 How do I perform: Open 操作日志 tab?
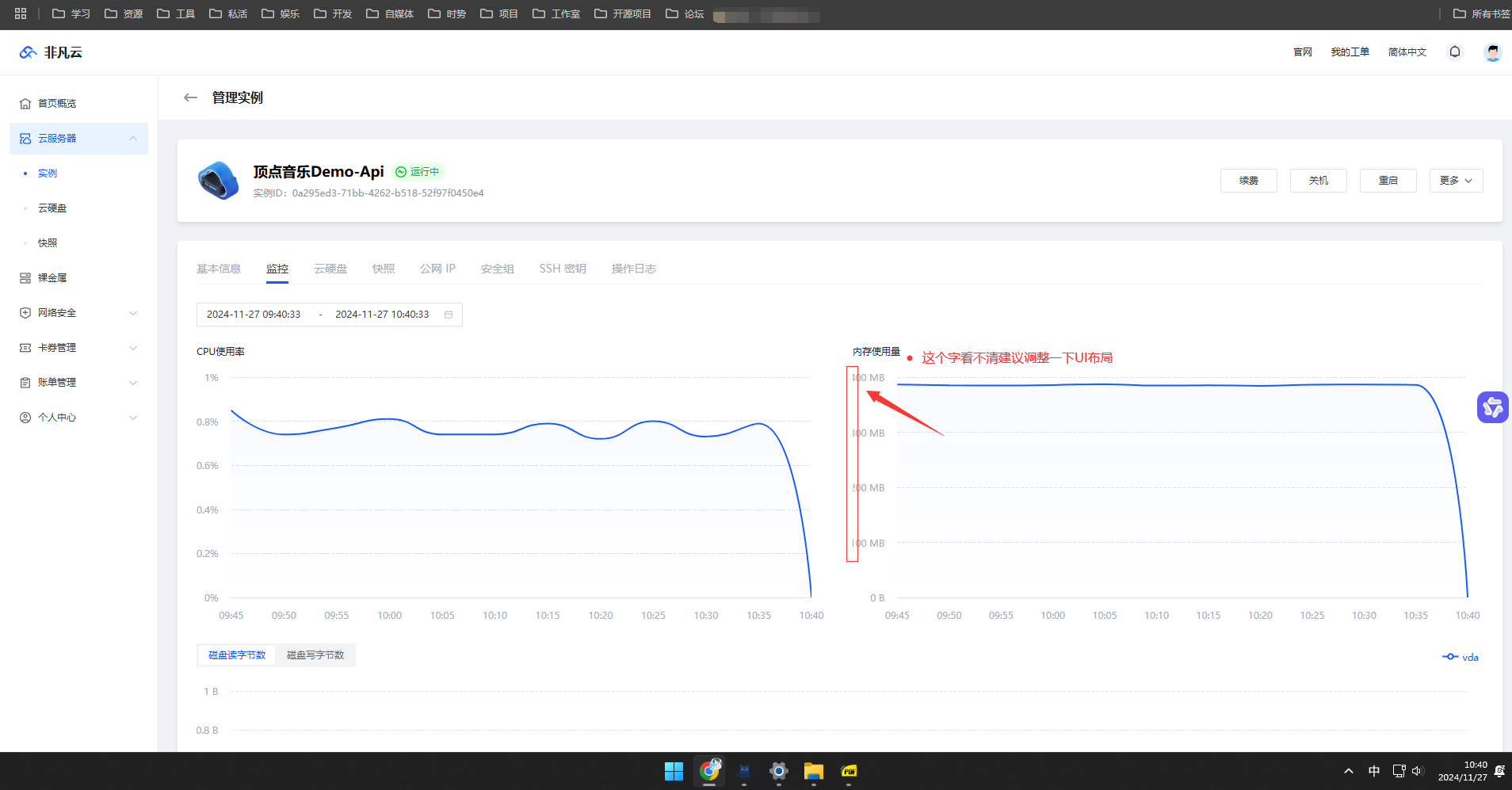[634, 269]
